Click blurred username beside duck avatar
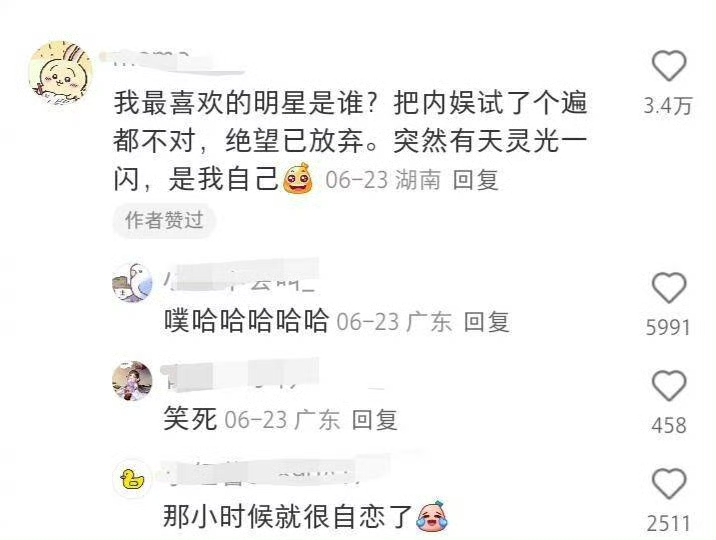The height and width of the screenshot is (540, 716). pos(274,469)
